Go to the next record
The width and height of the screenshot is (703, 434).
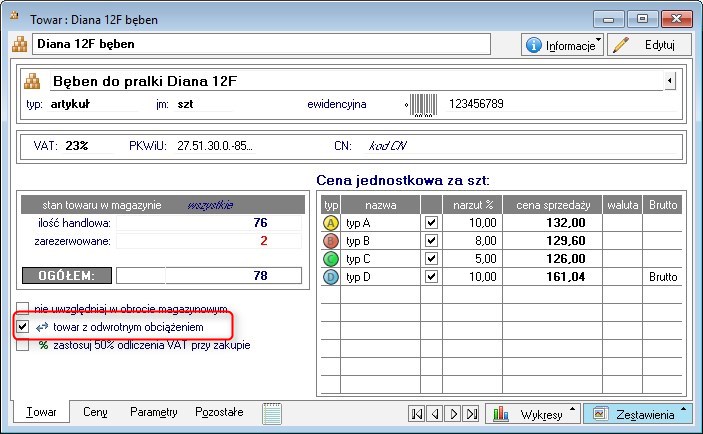(x=453, y=414)
